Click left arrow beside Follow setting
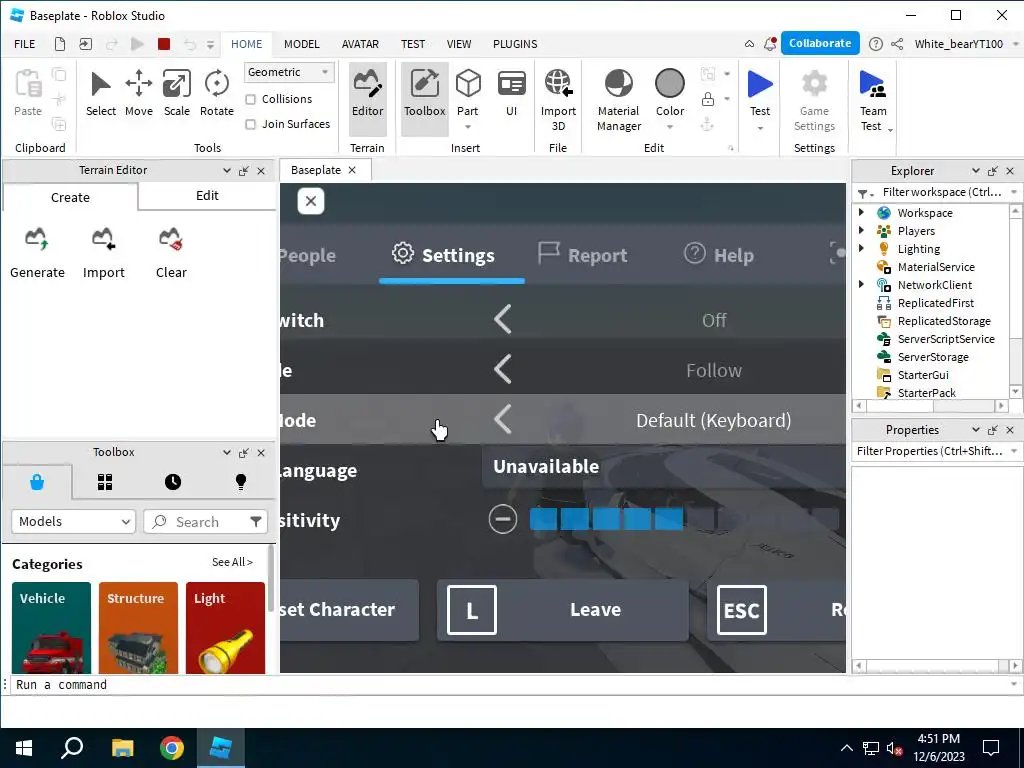The image size is (1024, 768). (x=503, y=370)
